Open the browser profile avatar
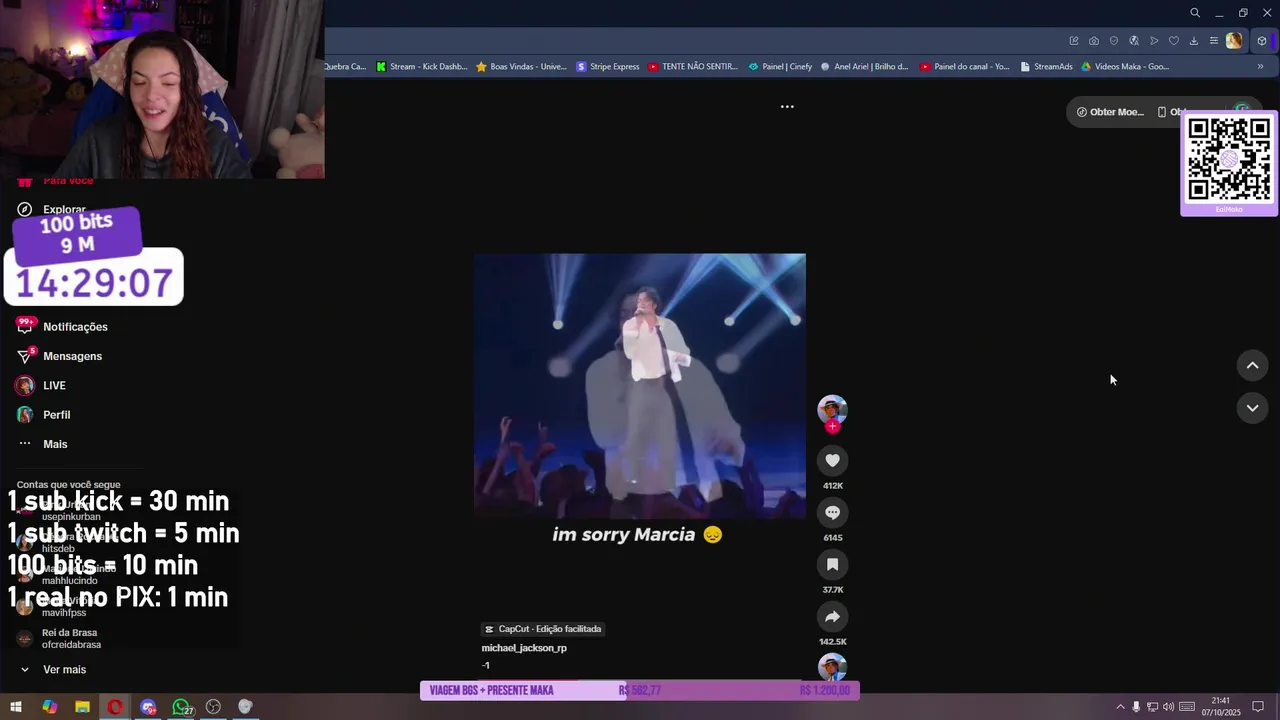 (1234, 41)
